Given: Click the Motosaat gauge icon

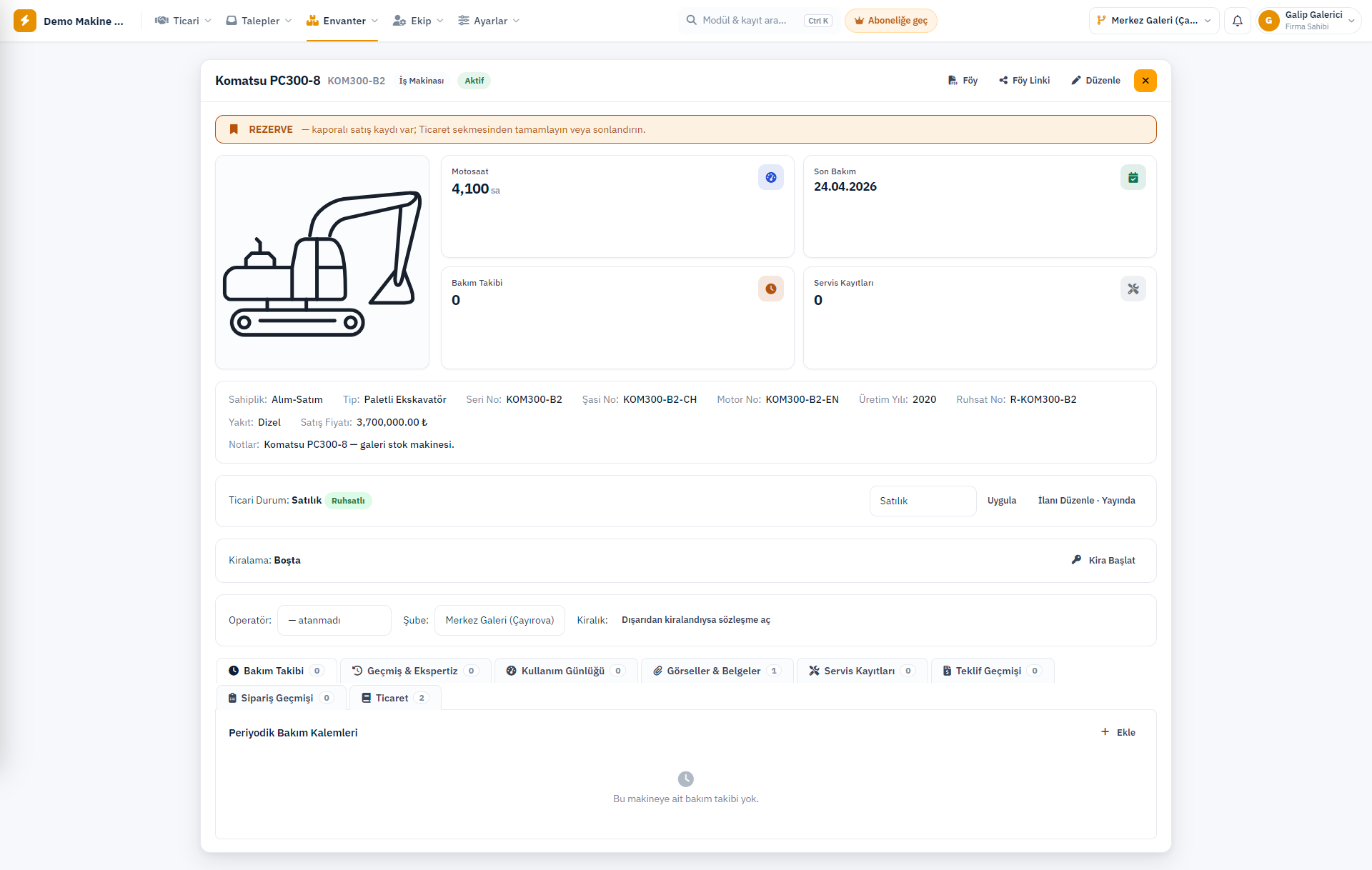Looking at the screenshot, I should tap(771, 177).
